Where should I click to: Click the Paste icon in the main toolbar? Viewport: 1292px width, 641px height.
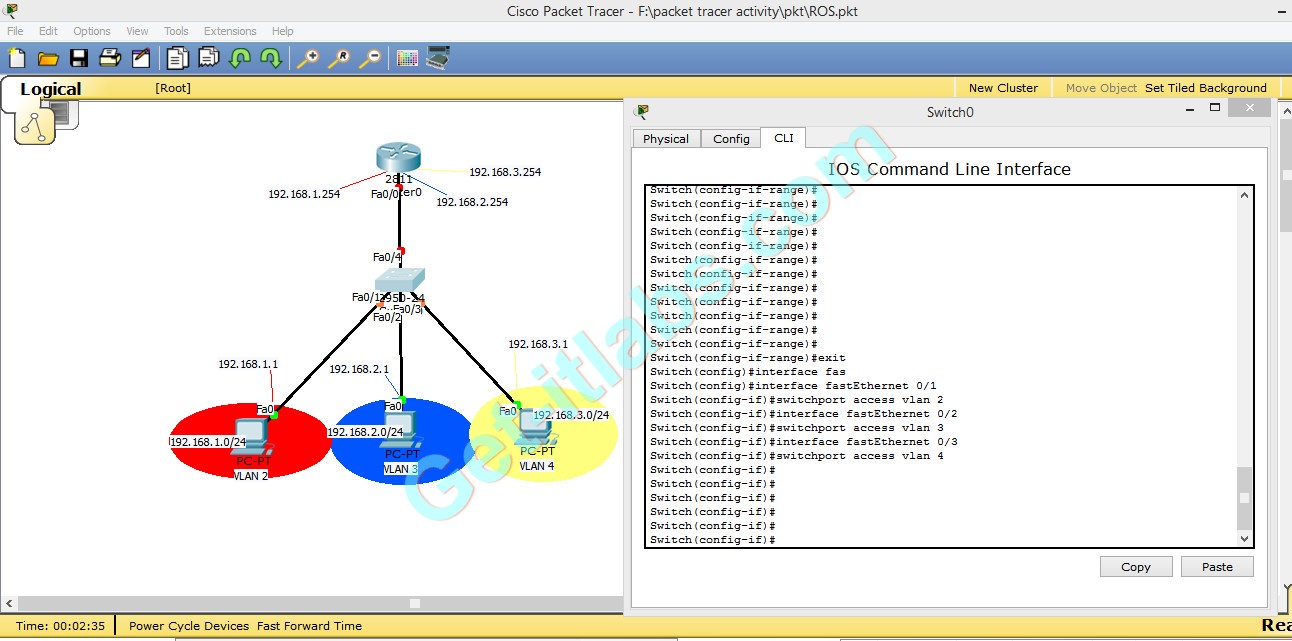(209, 58)
